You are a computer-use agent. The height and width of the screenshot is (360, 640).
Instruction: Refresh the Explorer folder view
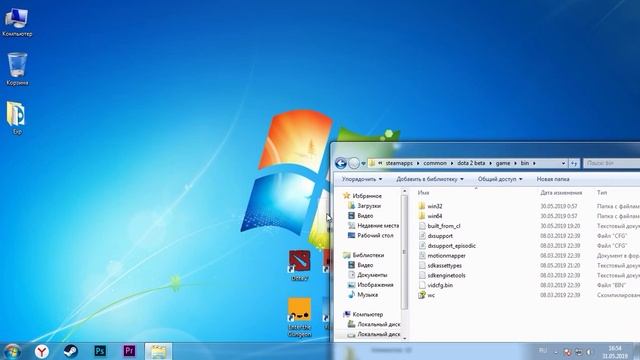tap(574, 163)
